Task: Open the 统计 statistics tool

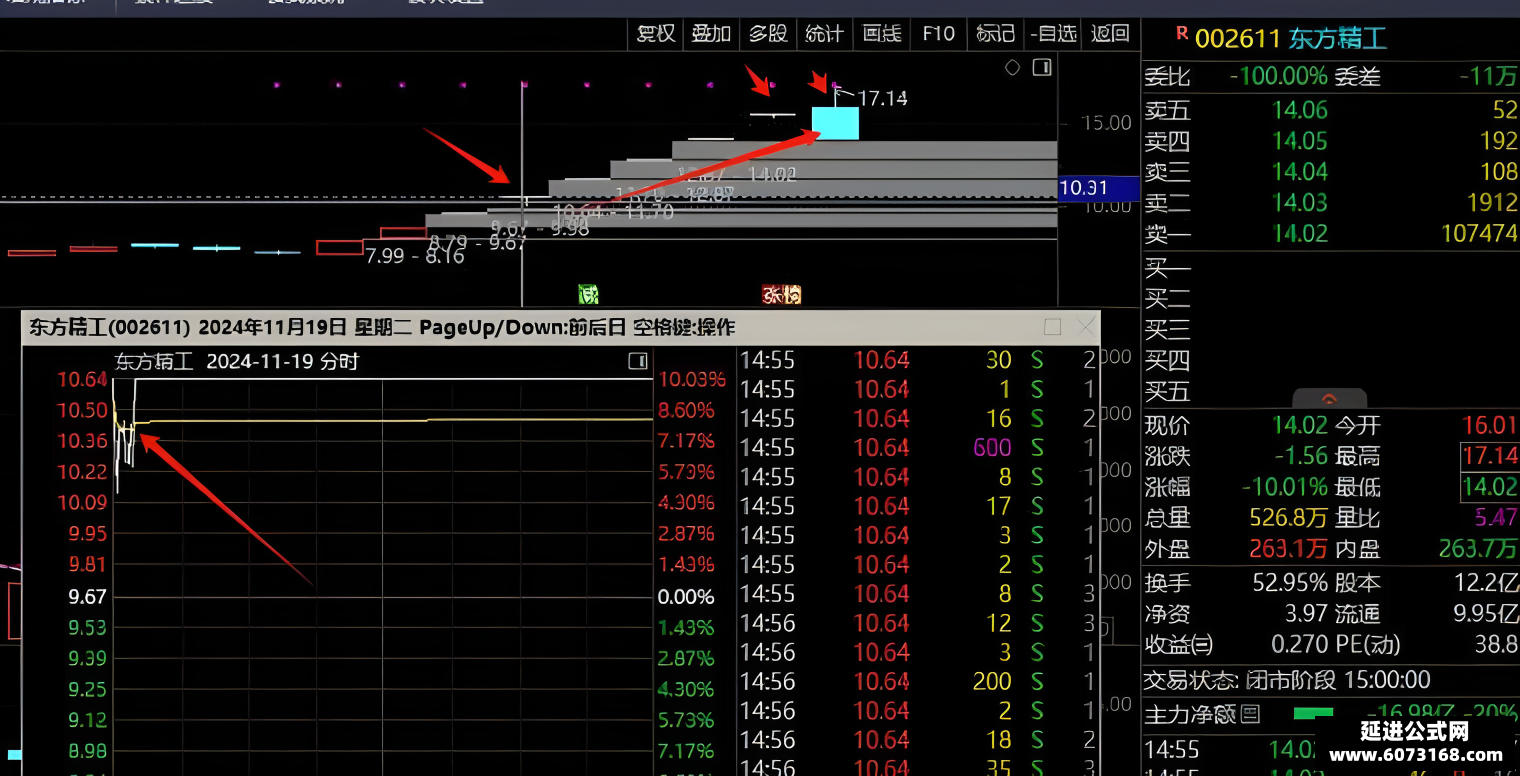Action: pyautogui.click(x=824, y=34)
